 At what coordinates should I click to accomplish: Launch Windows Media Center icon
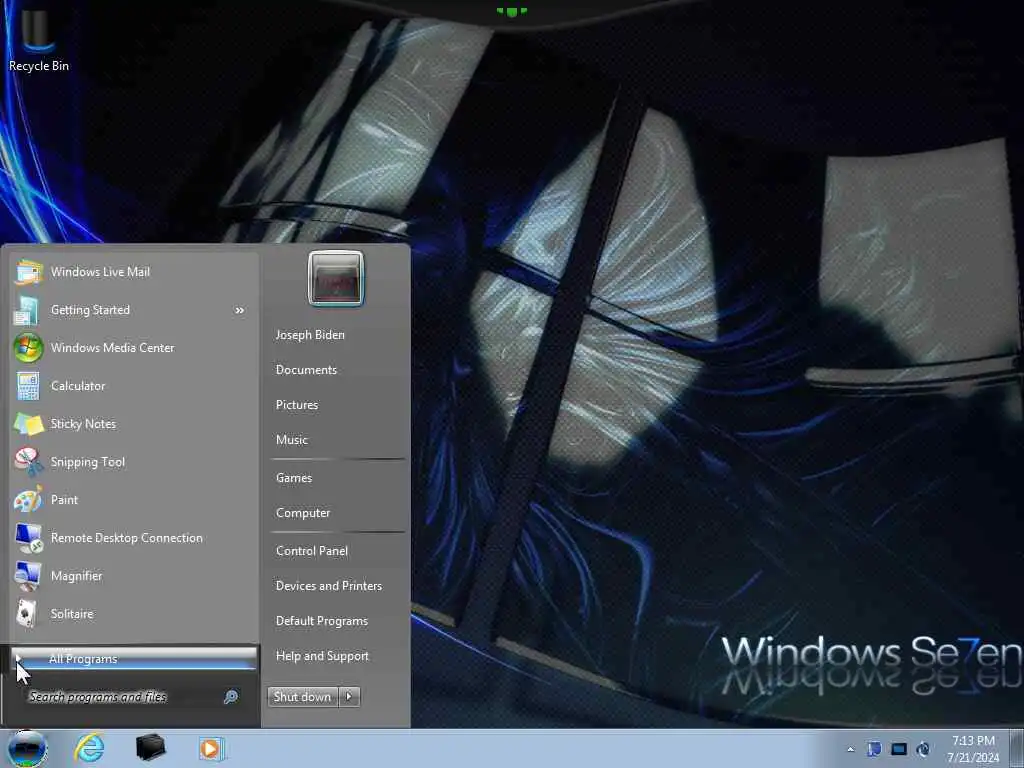[x=28, y=348]
